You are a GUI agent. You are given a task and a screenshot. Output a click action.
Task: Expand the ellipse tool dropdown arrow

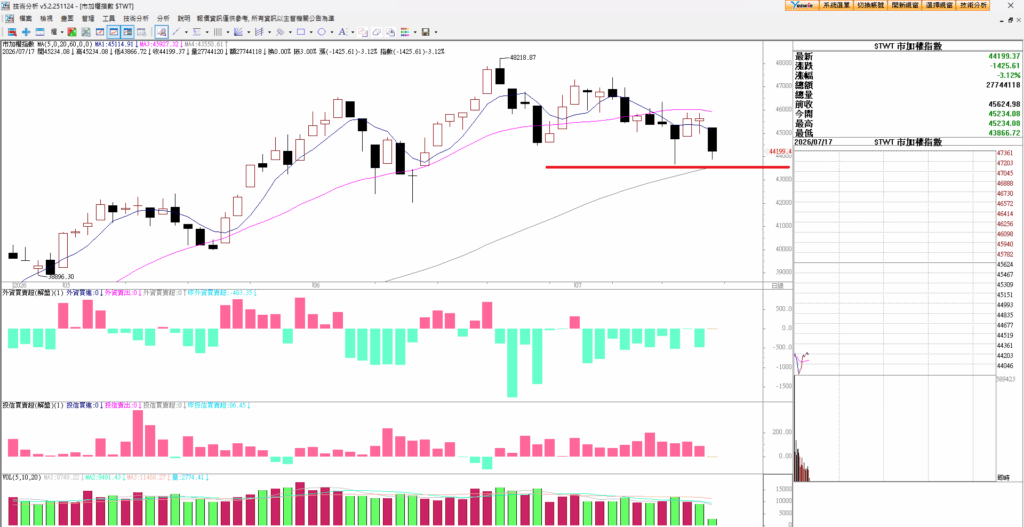[x=332, y=32]
